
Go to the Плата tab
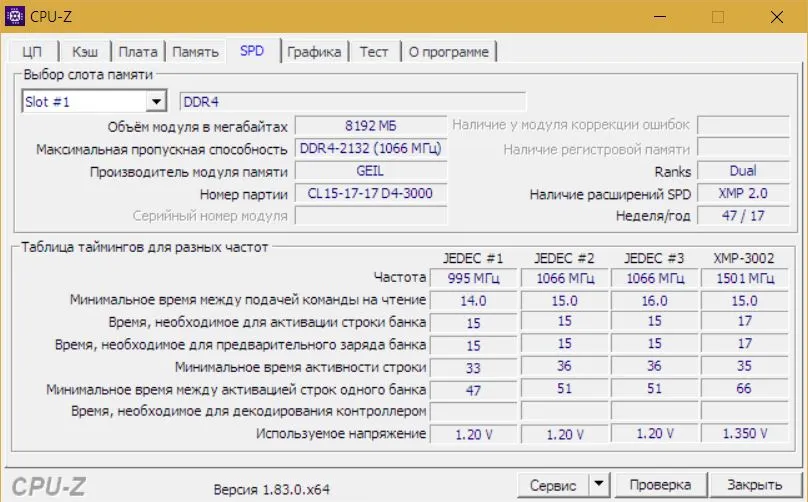tap(138, 52)
